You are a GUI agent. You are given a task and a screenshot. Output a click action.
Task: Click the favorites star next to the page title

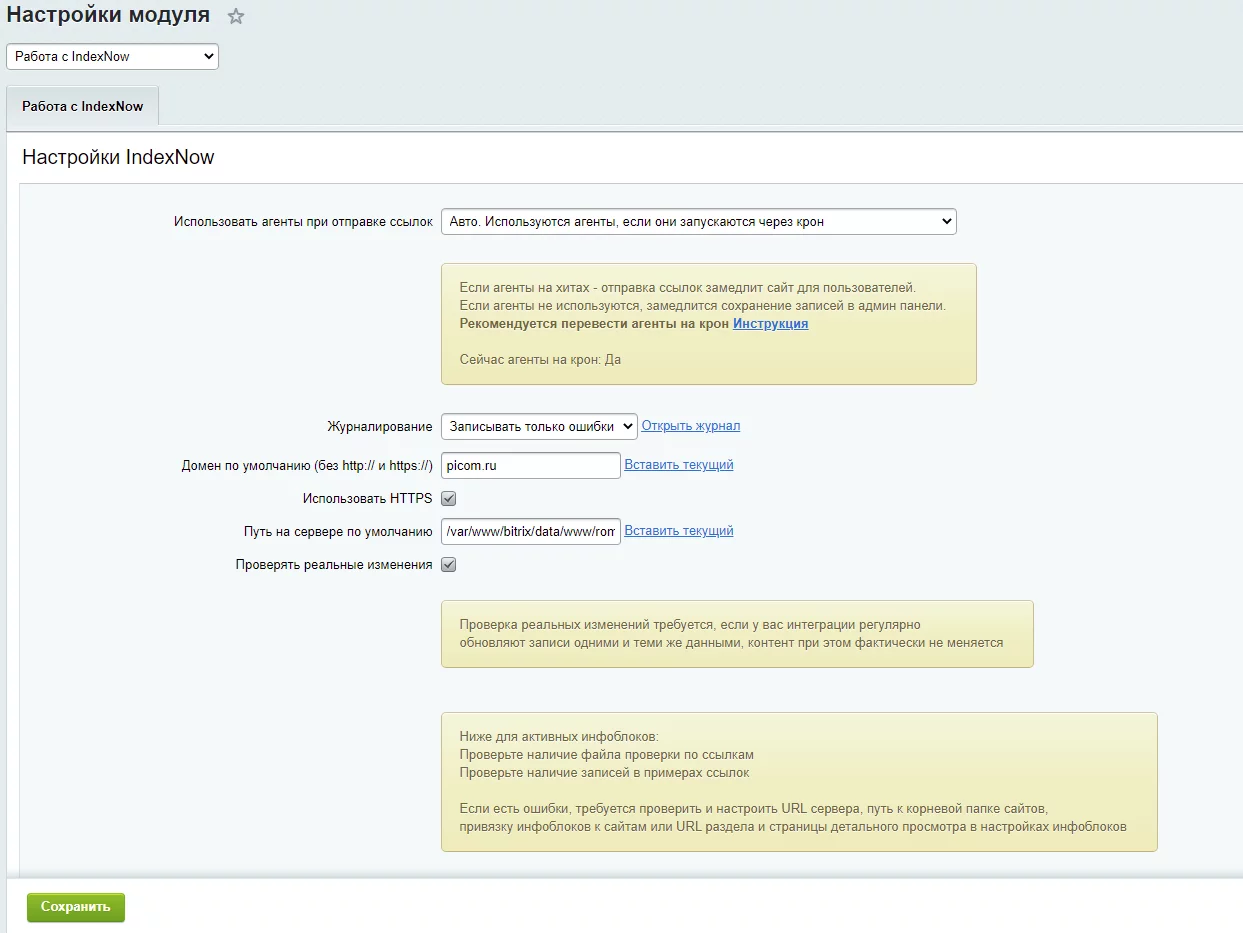pos(236,17)
